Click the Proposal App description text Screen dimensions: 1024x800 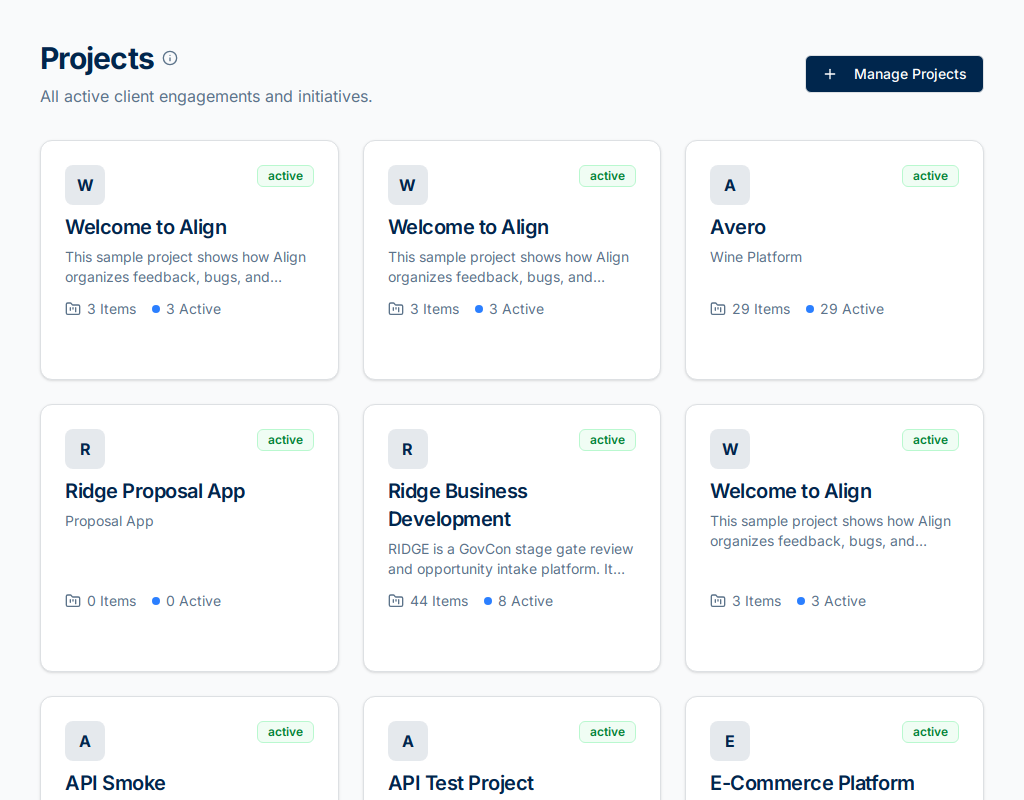point(109,521)
